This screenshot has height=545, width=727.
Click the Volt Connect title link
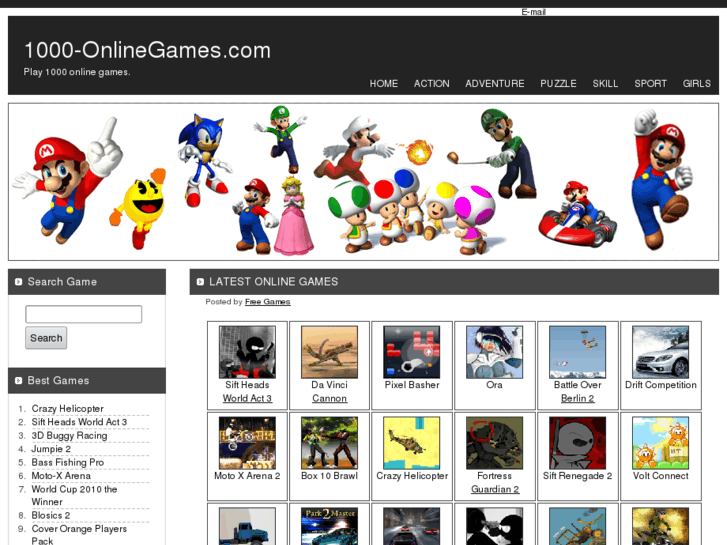[660, 475]
